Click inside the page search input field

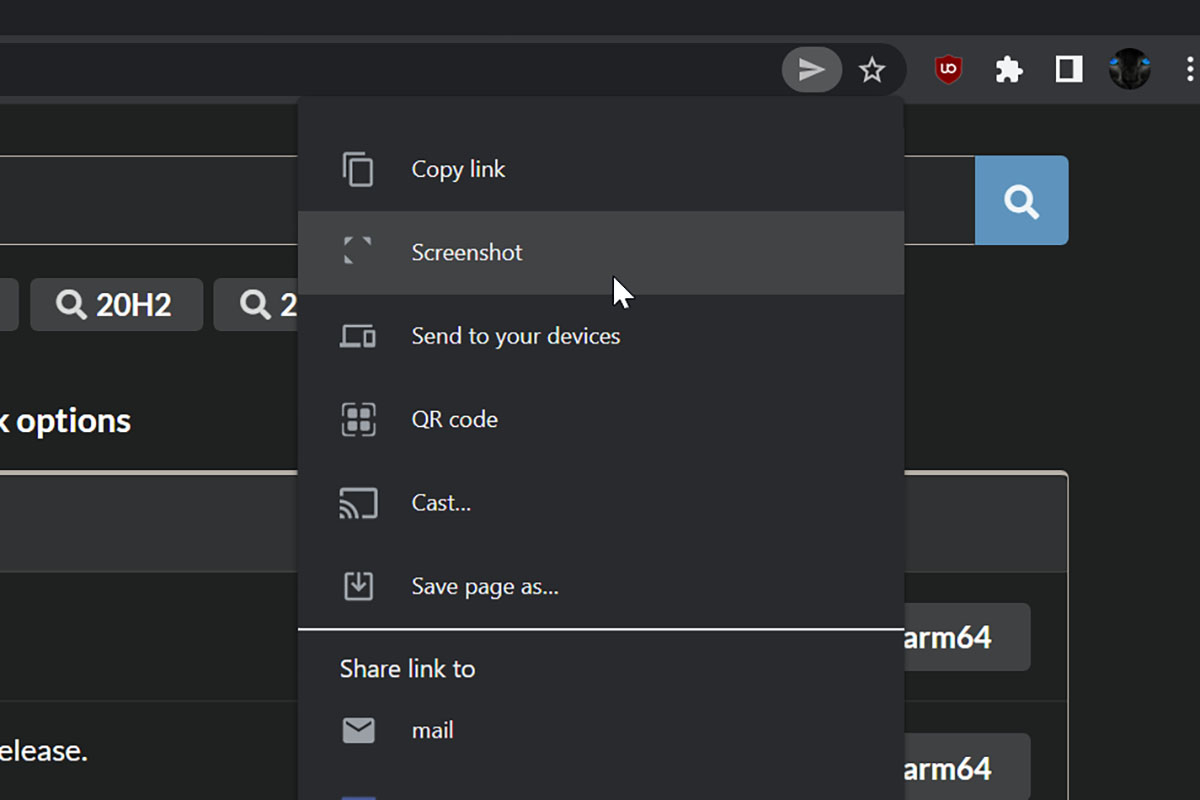pos(149,200)
